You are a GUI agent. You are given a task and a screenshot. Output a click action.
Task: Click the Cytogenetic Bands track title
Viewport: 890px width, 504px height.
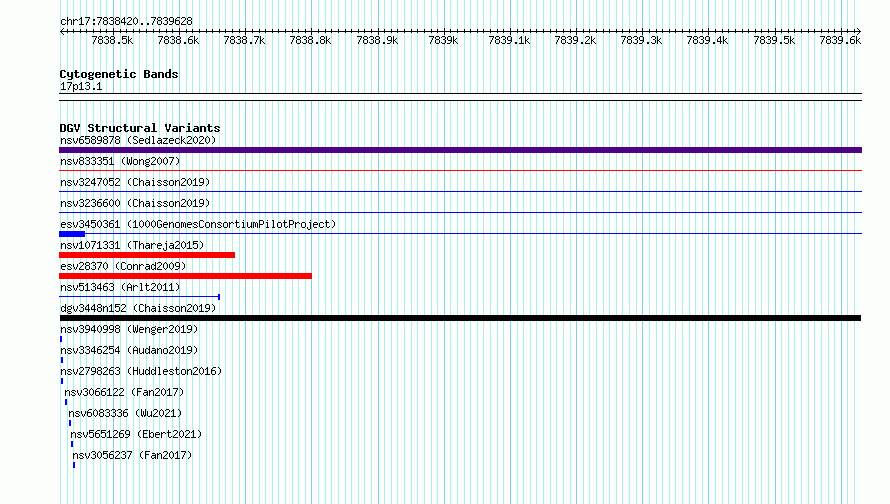(119, 74)
